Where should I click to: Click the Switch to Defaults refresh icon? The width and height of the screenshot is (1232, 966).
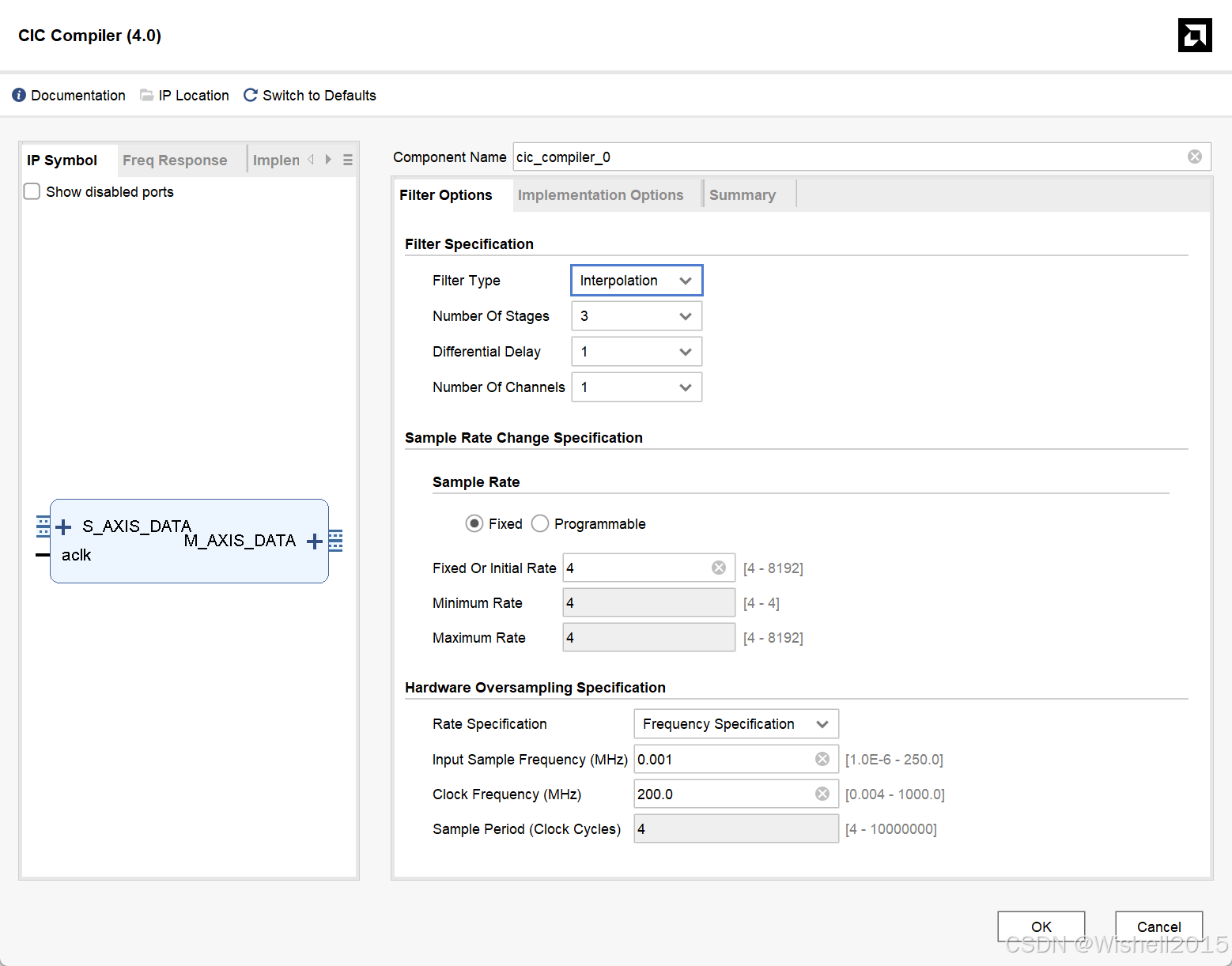pos(251,95)
